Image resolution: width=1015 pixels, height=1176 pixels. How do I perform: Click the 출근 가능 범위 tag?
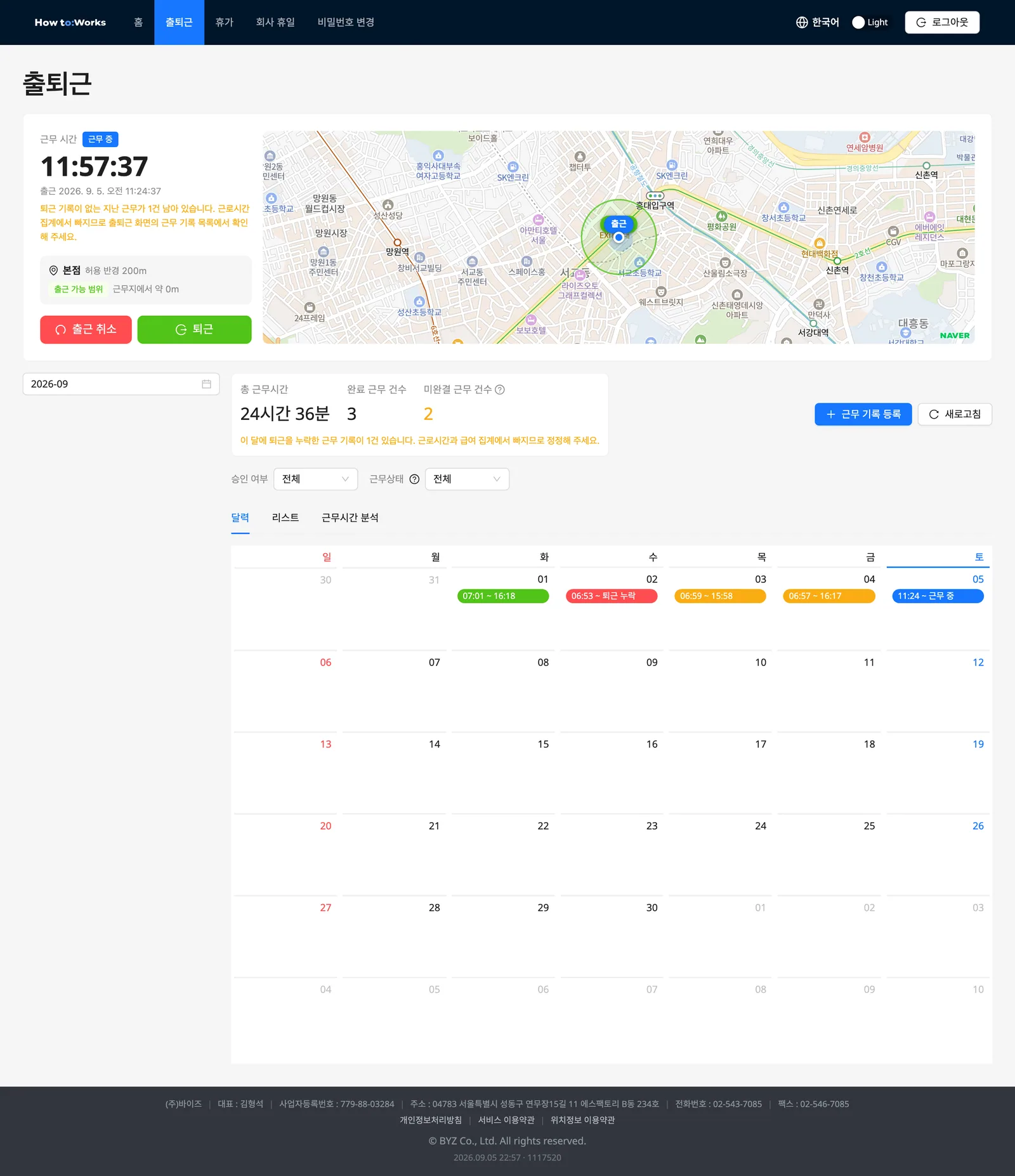click(x=78, y=289)
